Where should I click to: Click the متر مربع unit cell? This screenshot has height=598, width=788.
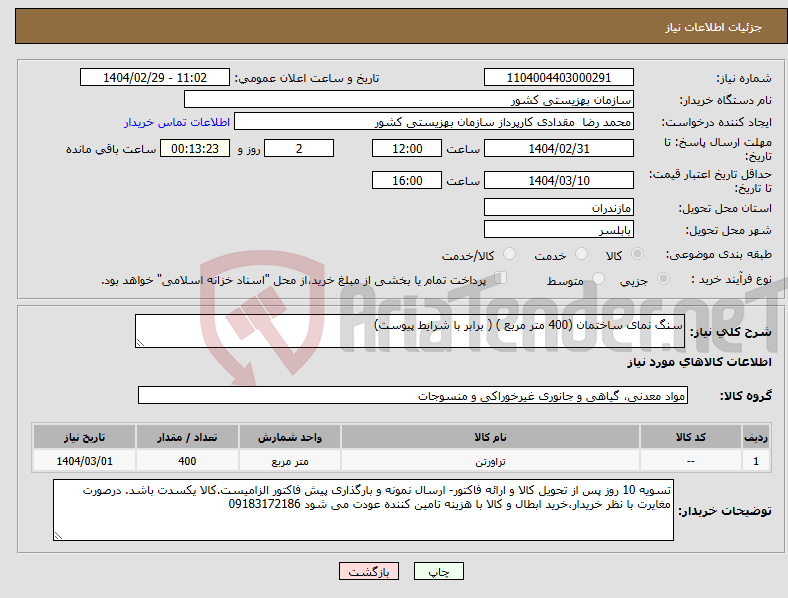[x=289, y=461]
